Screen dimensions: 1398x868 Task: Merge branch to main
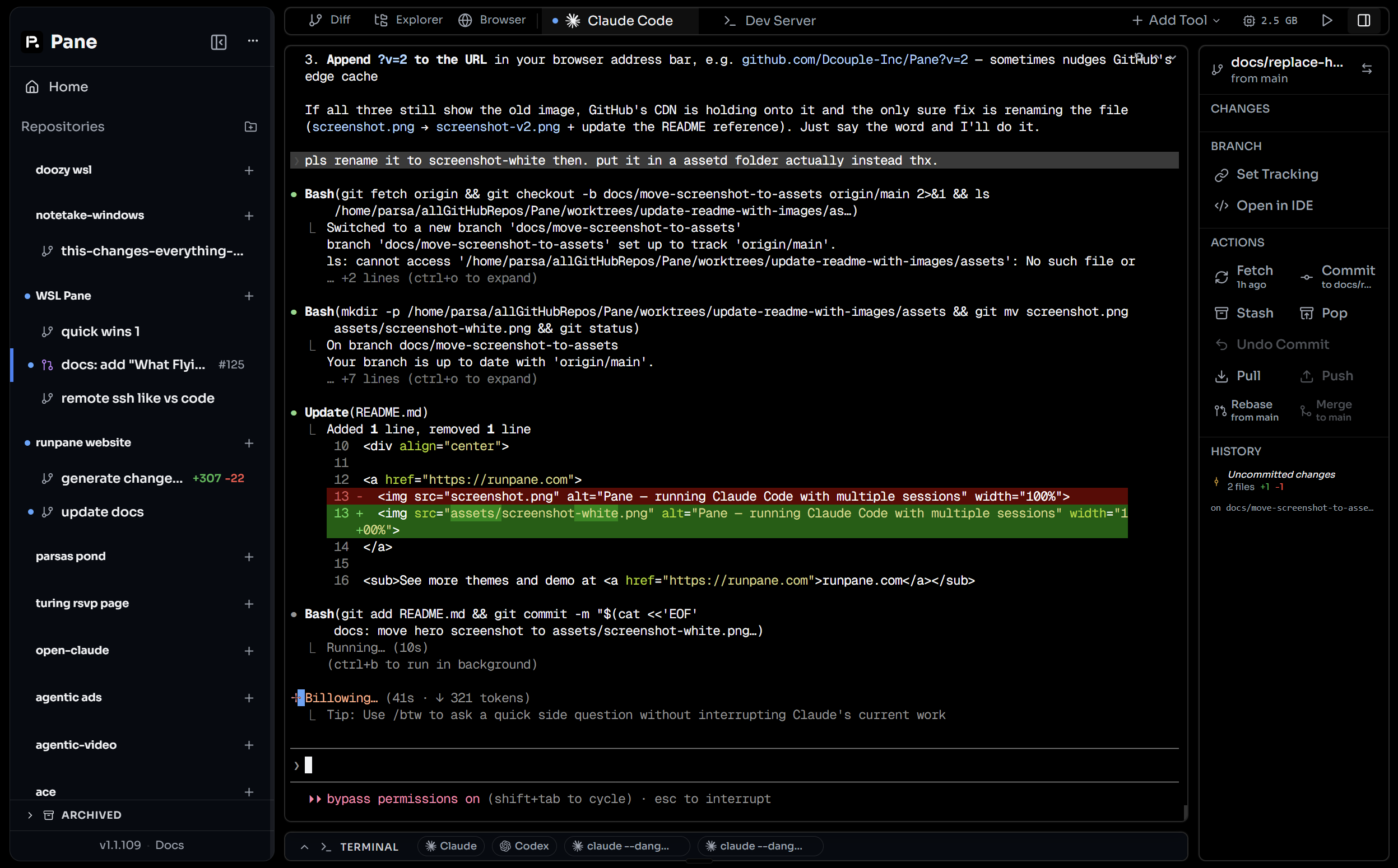1326,410
